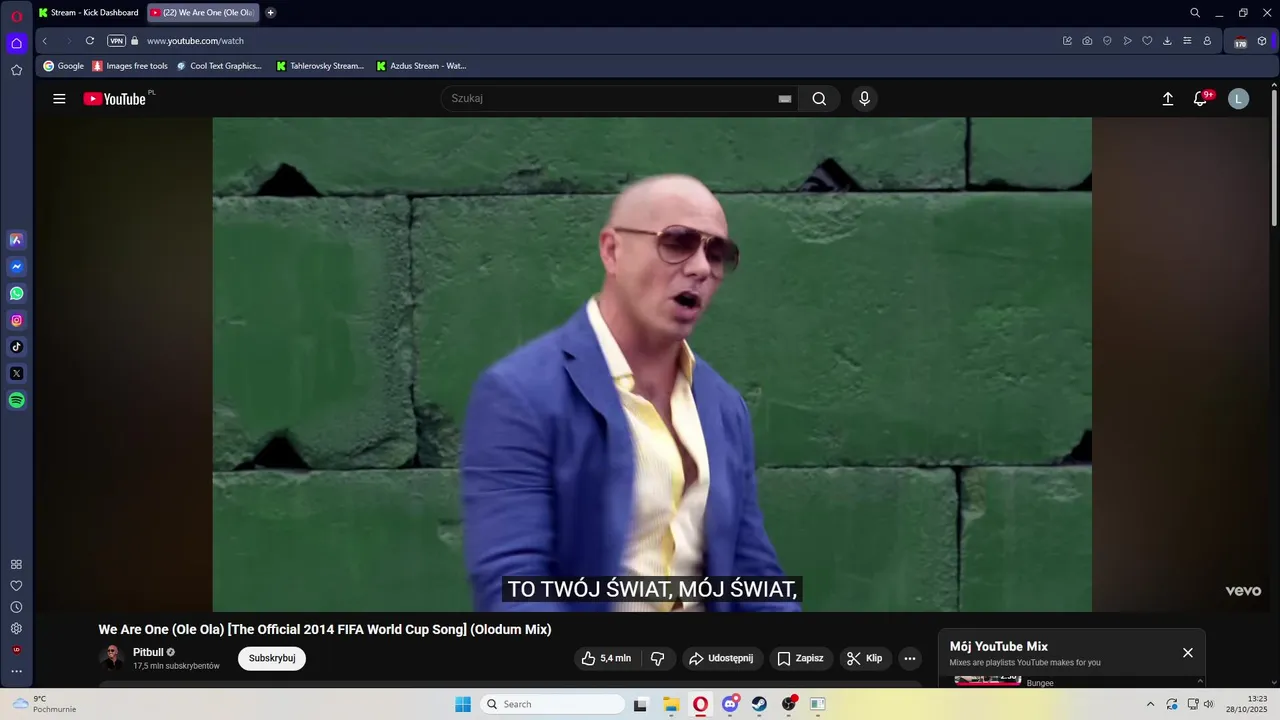Switch to Stream - Kick Dashboard tab
Image resolution: width=1280 pixels, height=720 pixels.
[x=88, y=13]
